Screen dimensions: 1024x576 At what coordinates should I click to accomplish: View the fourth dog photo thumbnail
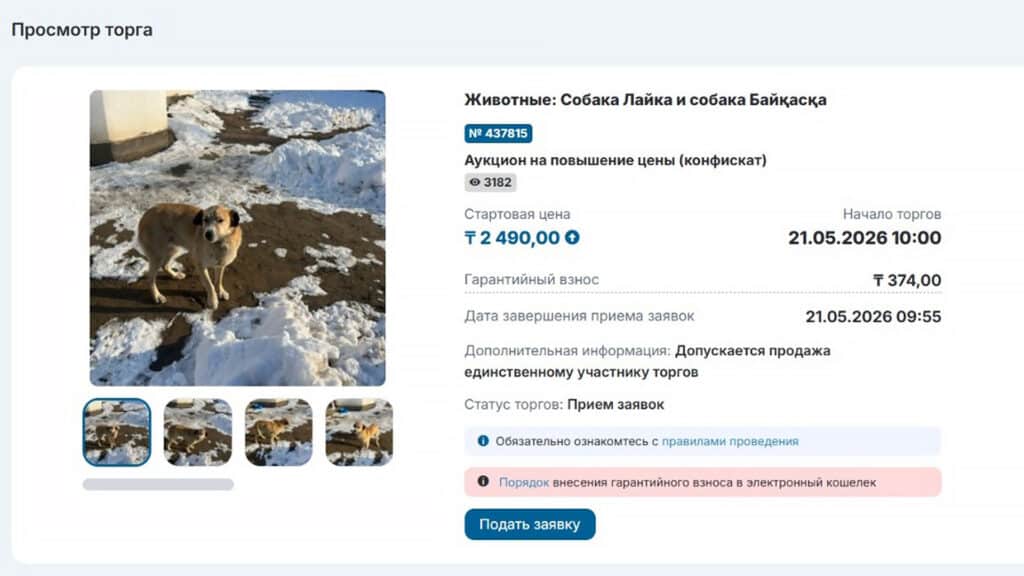[359, 432]
